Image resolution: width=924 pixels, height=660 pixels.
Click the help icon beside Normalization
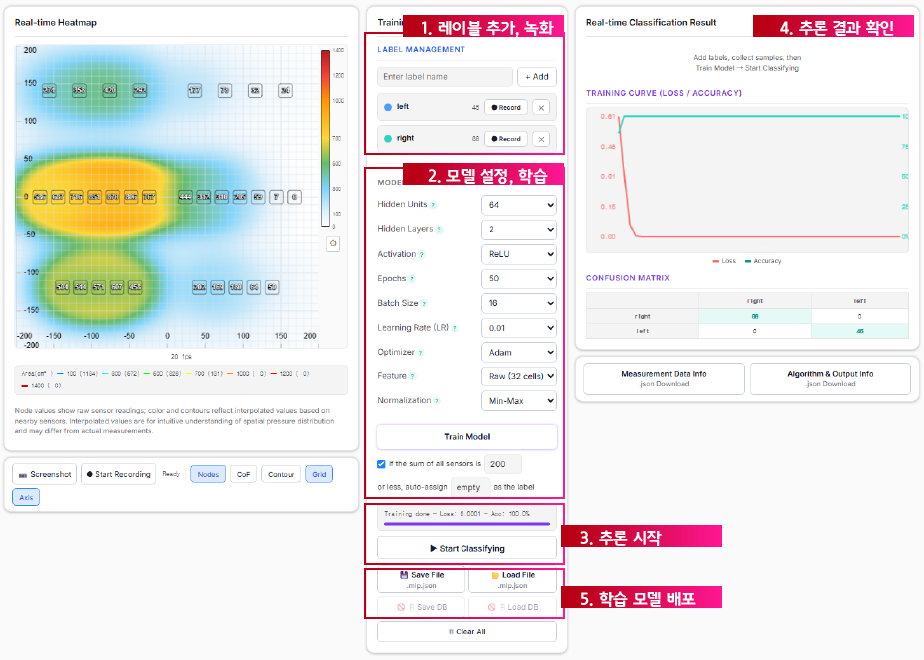tap(437, 401)
